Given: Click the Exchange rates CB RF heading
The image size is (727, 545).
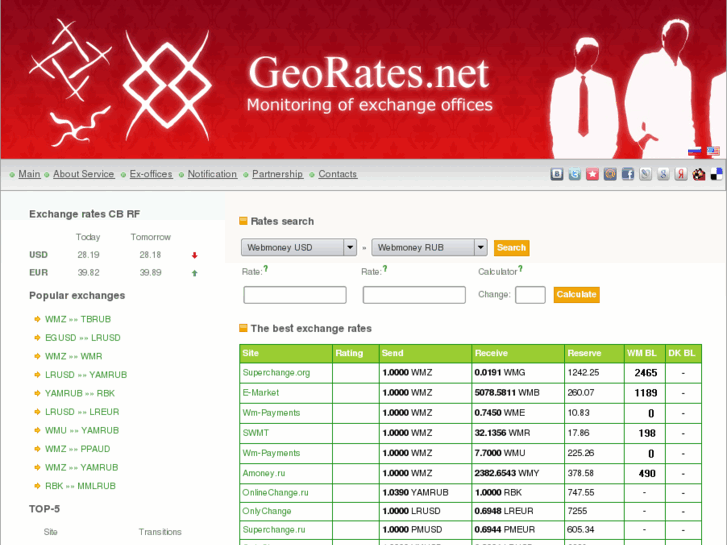Looking at the screenshot, I should click(84, 214).
